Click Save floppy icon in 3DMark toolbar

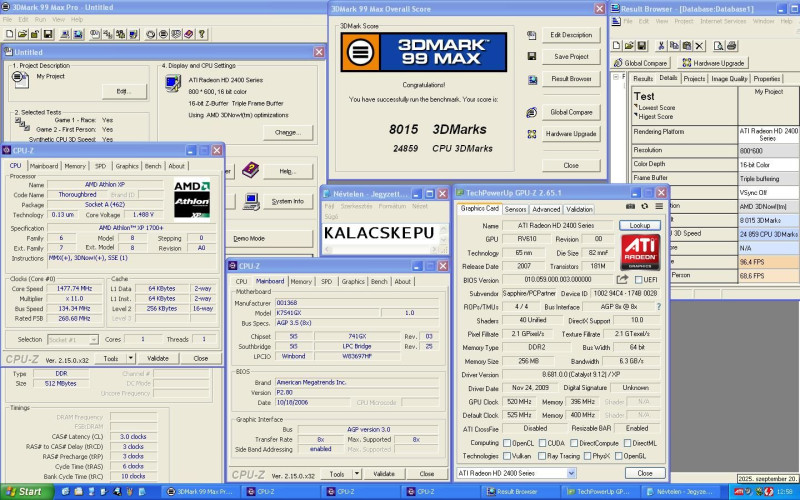pyautogui.click(x=48, y=34)
